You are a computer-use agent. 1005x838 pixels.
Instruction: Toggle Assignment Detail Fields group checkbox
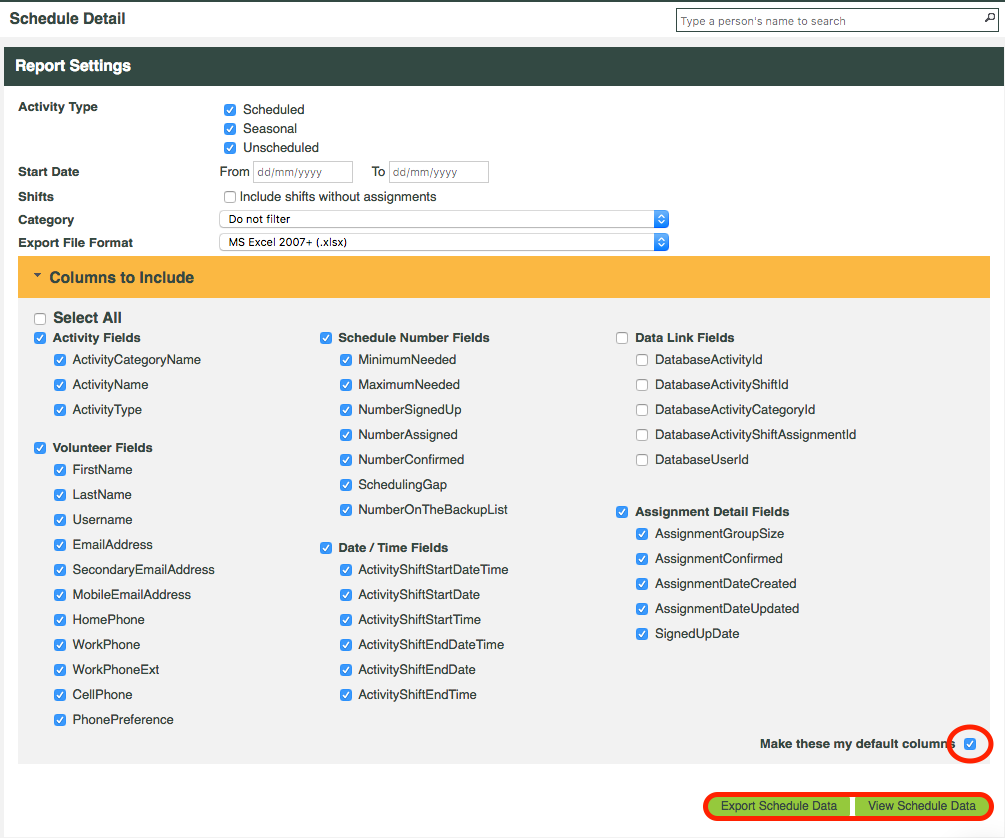click(x=622, y=512)
